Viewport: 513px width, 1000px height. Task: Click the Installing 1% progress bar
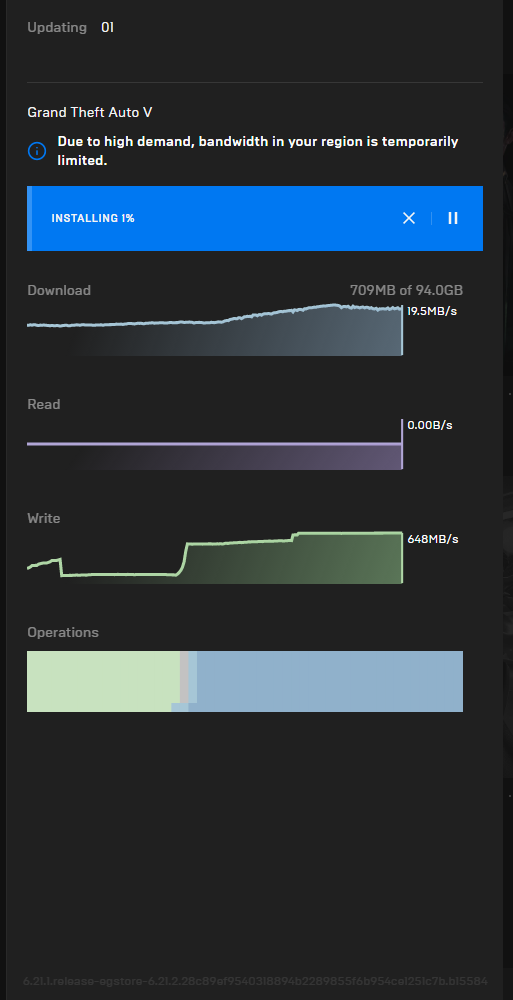pyautogui.click(x=255, y=218)
